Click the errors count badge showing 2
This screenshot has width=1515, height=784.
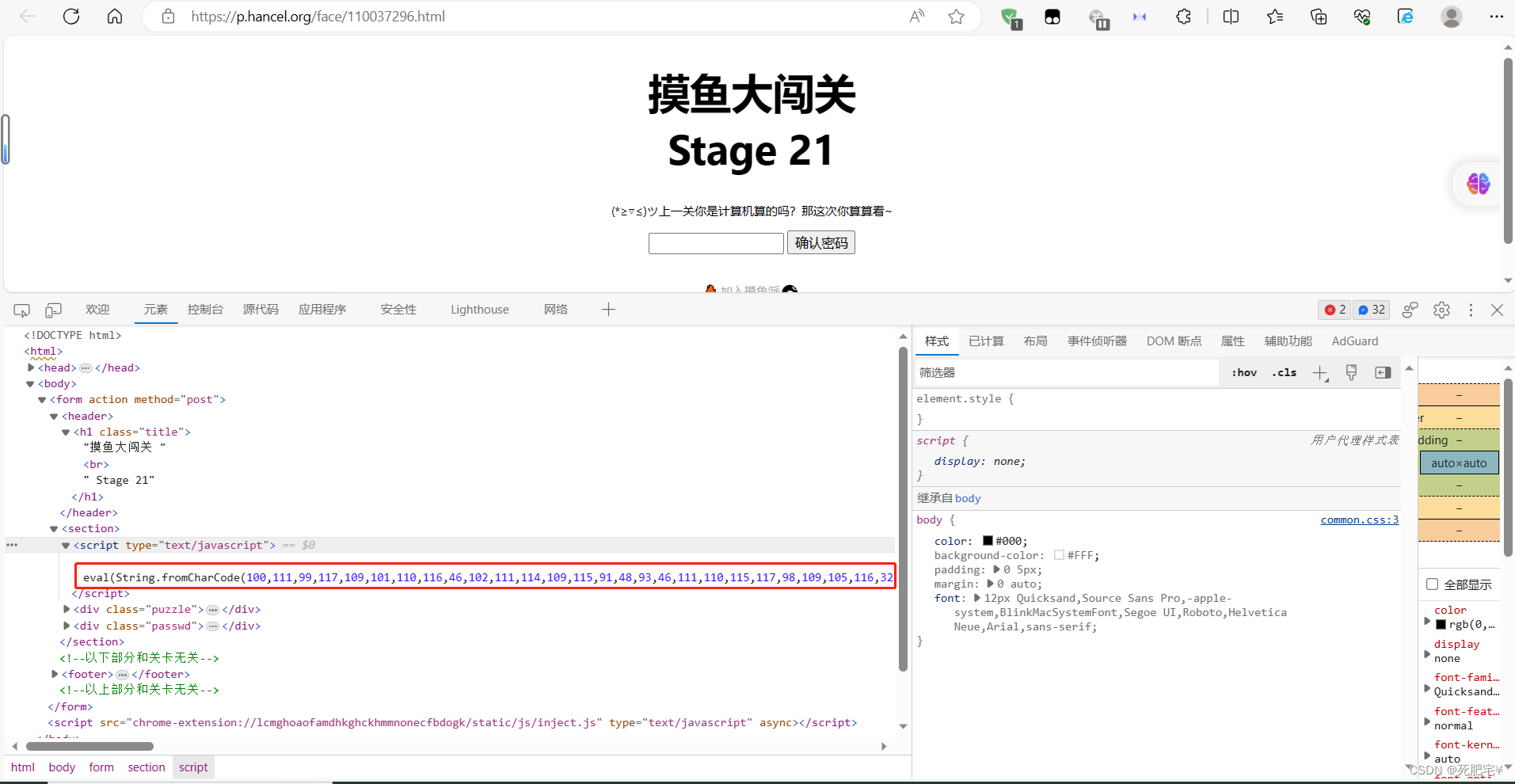coord(1334,310)
